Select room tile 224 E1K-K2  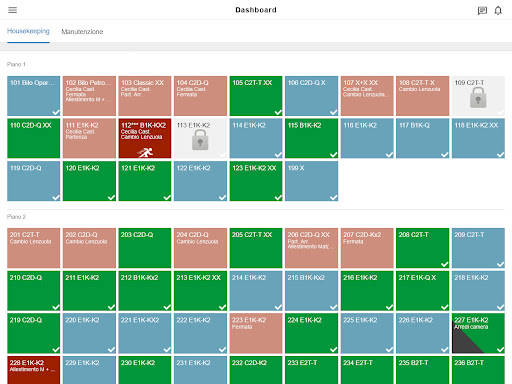(311, 333)
